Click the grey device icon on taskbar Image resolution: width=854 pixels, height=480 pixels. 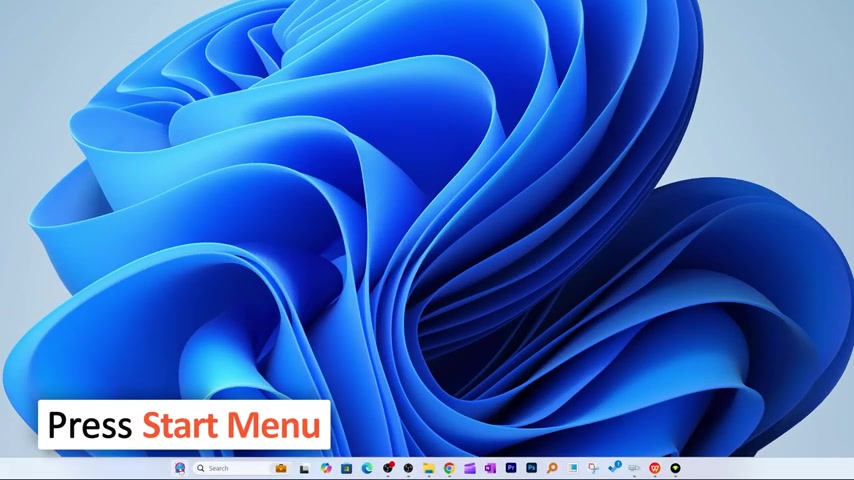coord(634,468)
